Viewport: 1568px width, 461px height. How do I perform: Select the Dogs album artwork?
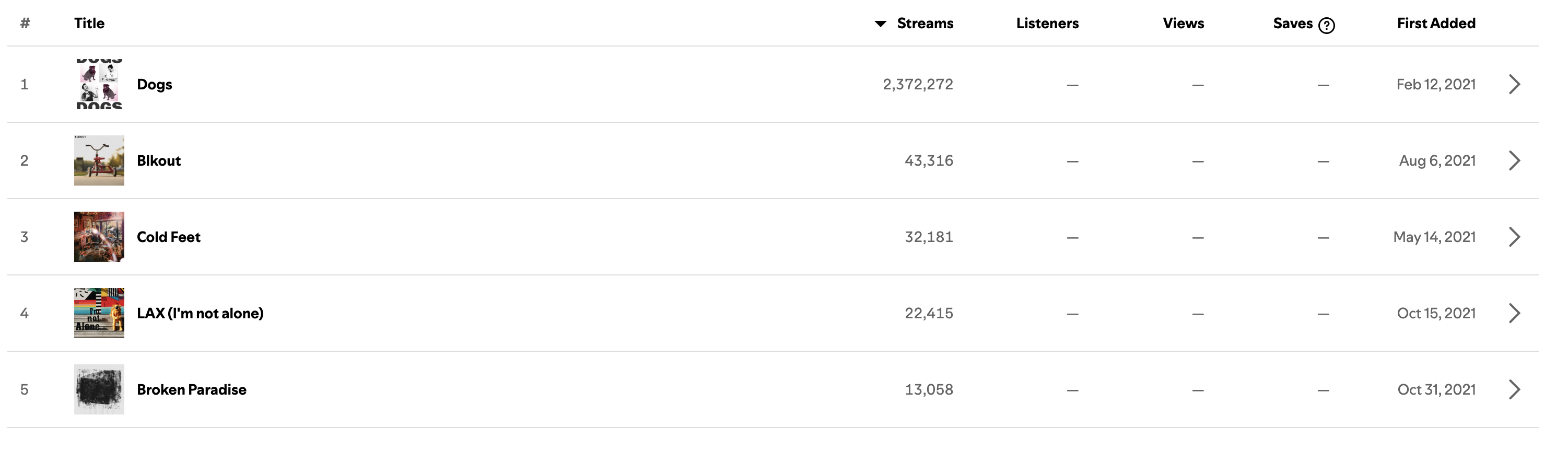point(99,84)
